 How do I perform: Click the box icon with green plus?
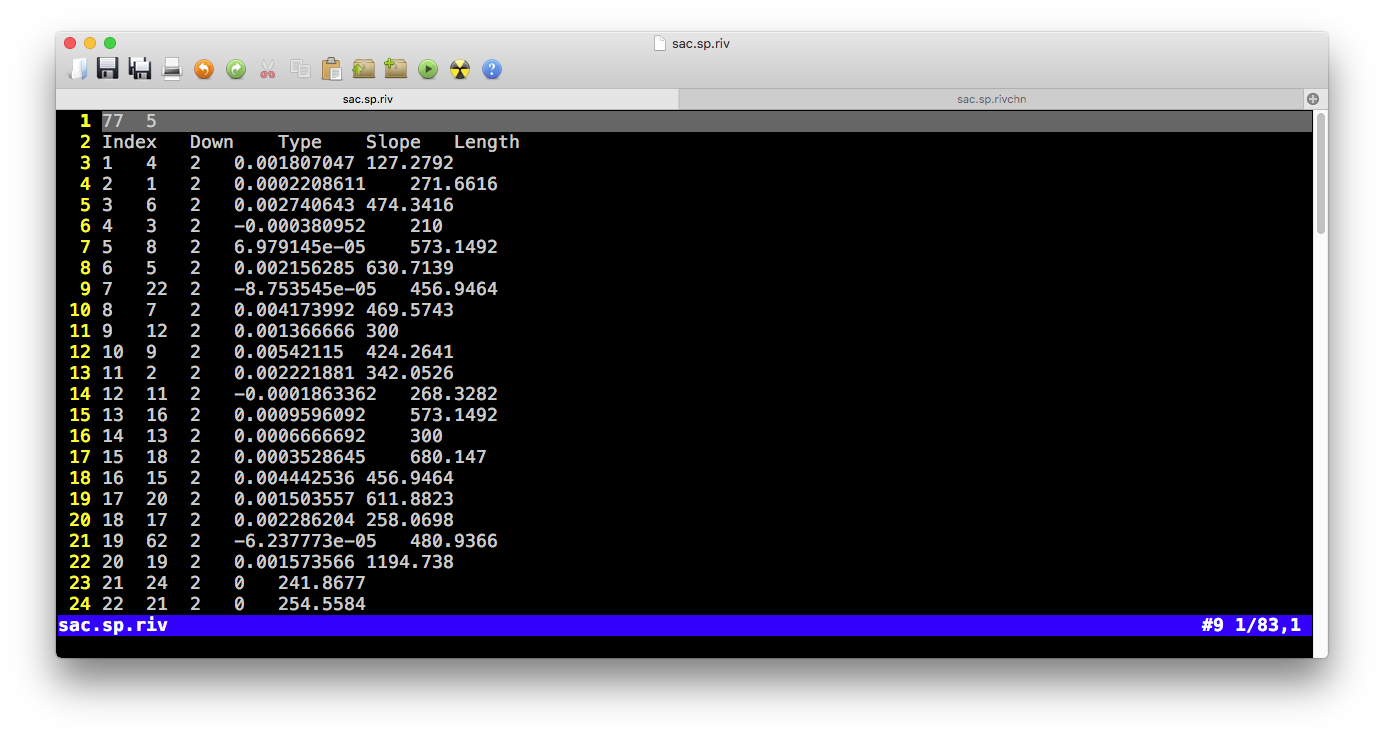(x=396, y=69)
